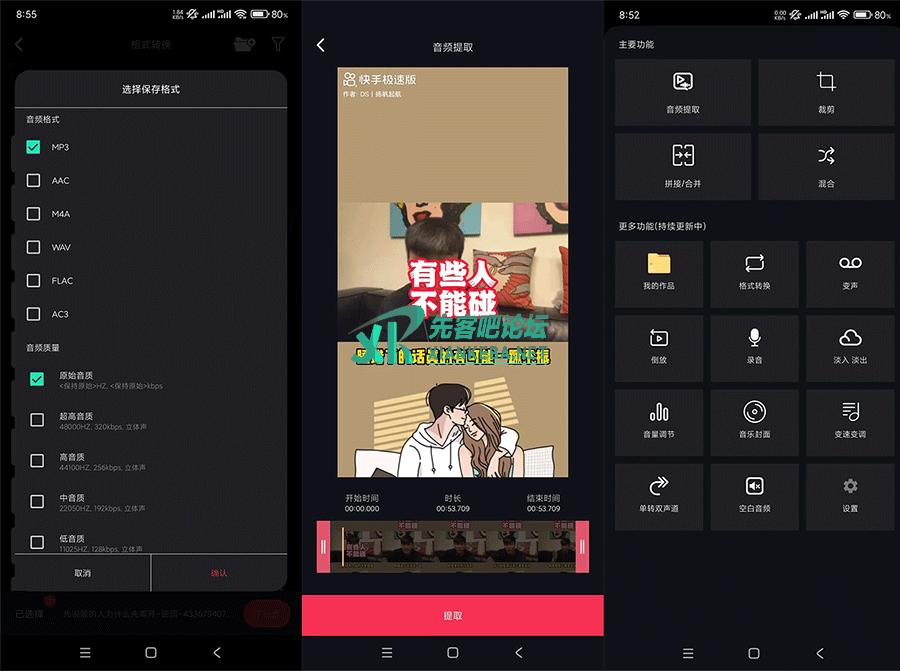Open the 音频提取 audio extraction tool
The image size is (900, 671).
[x=683, y=92]
